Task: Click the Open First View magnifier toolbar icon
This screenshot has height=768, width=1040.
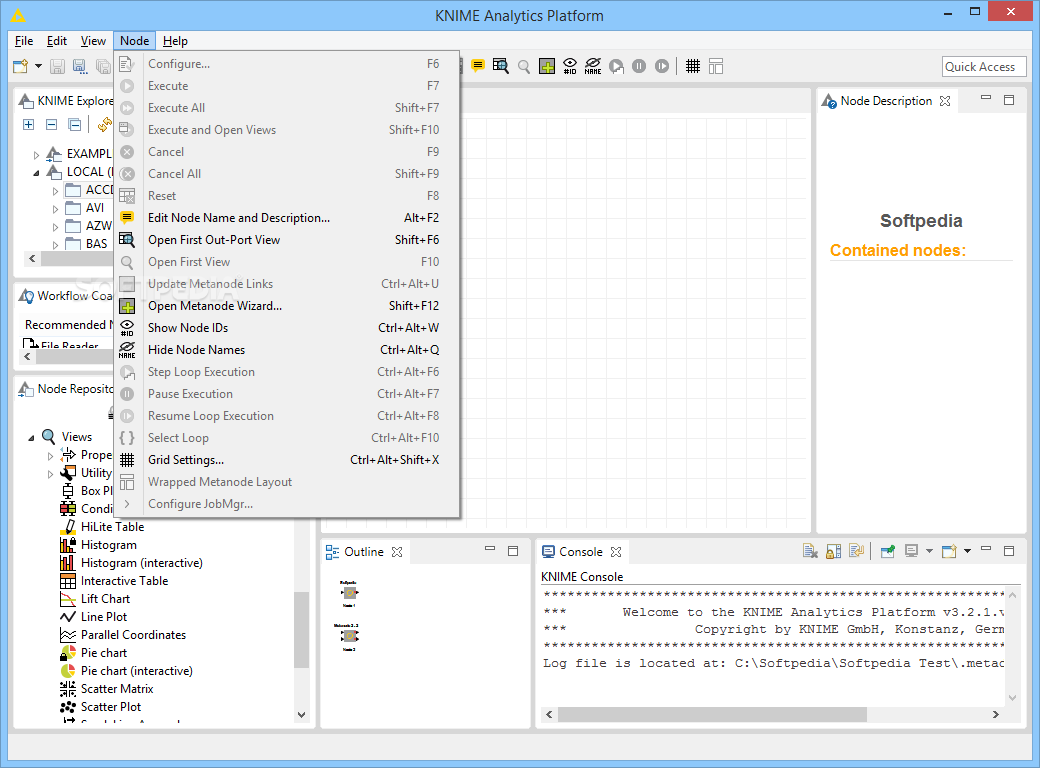Action: 524,66
